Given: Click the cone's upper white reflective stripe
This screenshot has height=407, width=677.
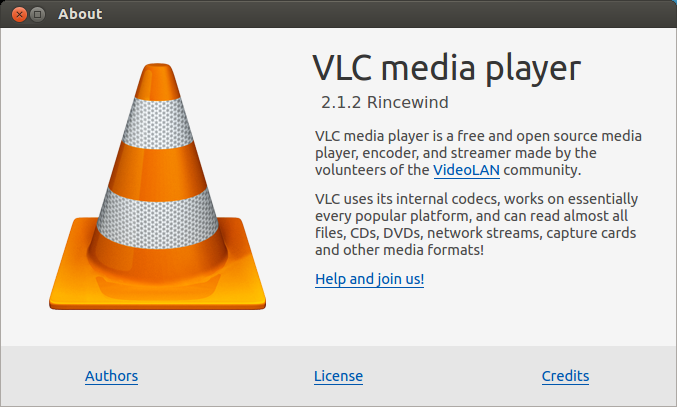Looking at the screenshot, I should 158,124.
